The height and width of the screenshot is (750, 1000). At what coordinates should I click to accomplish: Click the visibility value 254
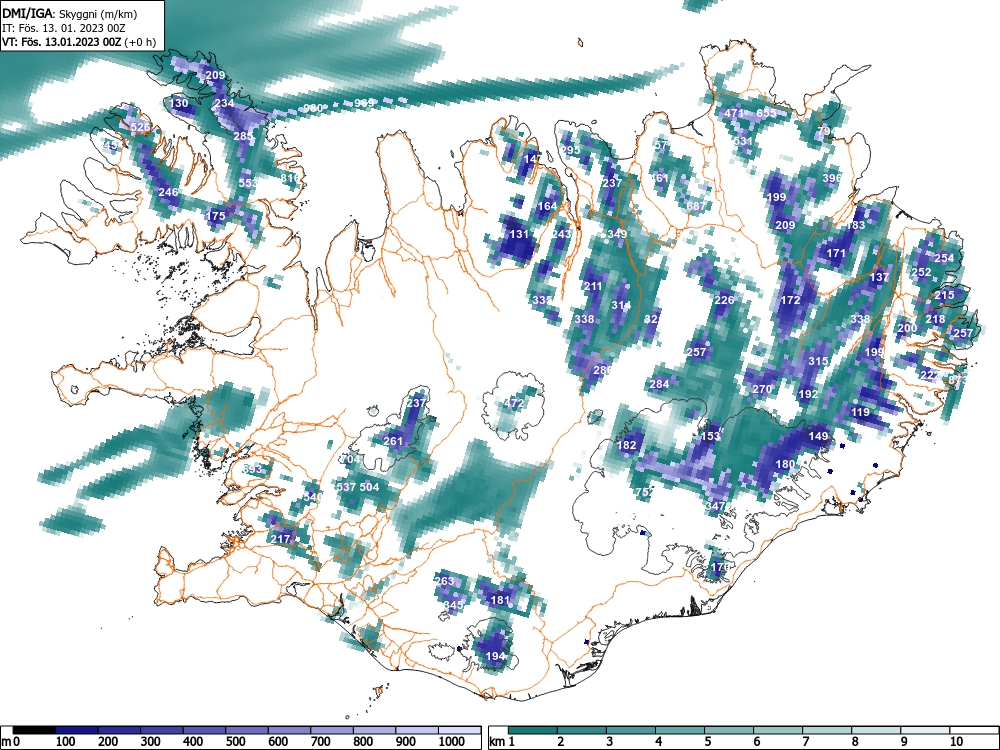[x=945, y=258]
